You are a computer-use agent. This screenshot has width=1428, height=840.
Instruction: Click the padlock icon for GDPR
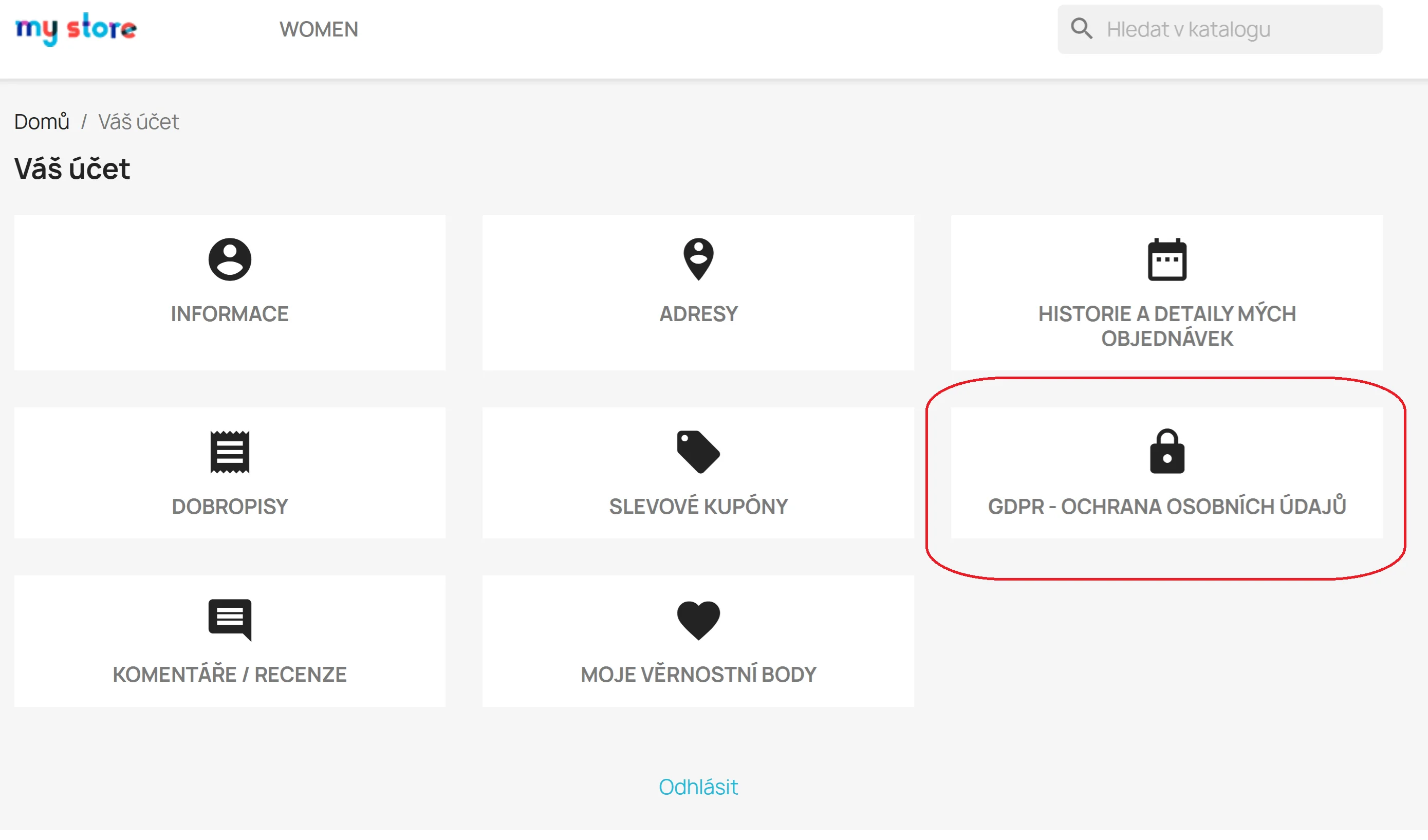point(1167,452)
